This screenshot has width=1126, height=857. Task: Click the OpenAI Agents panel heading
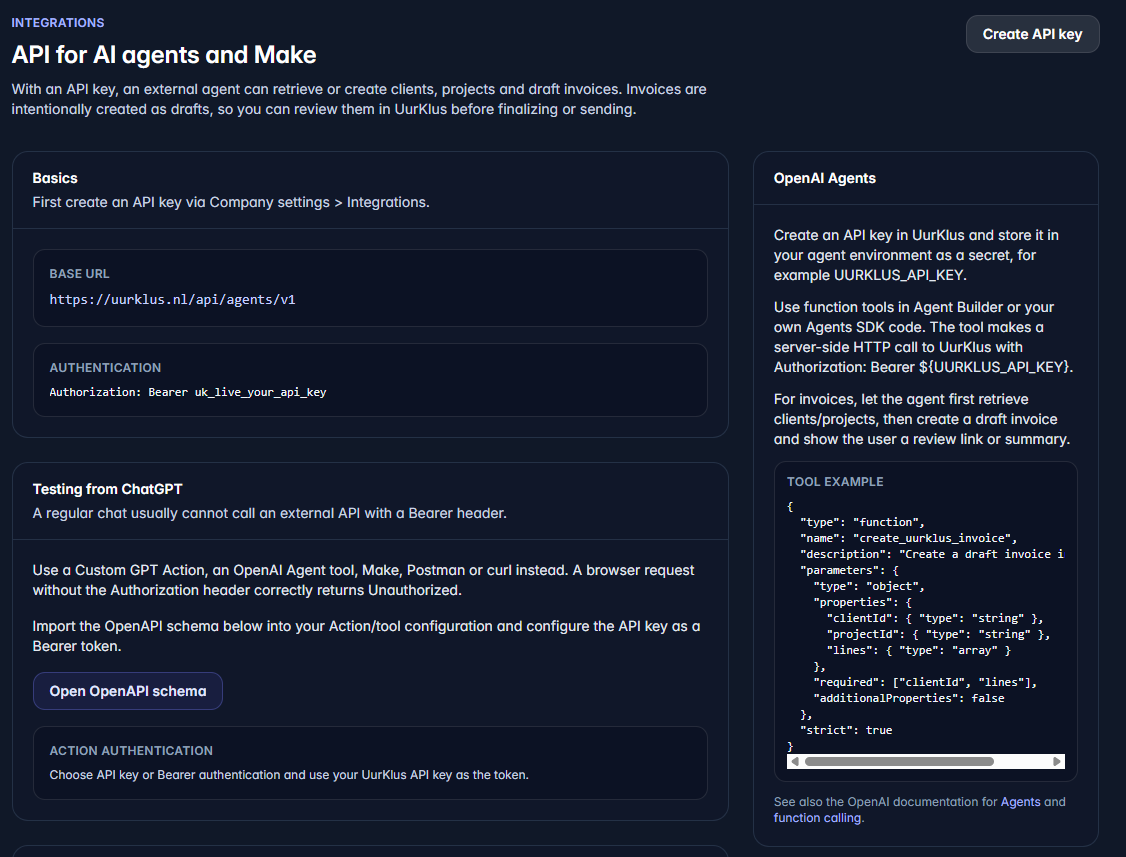pos(824,178)
